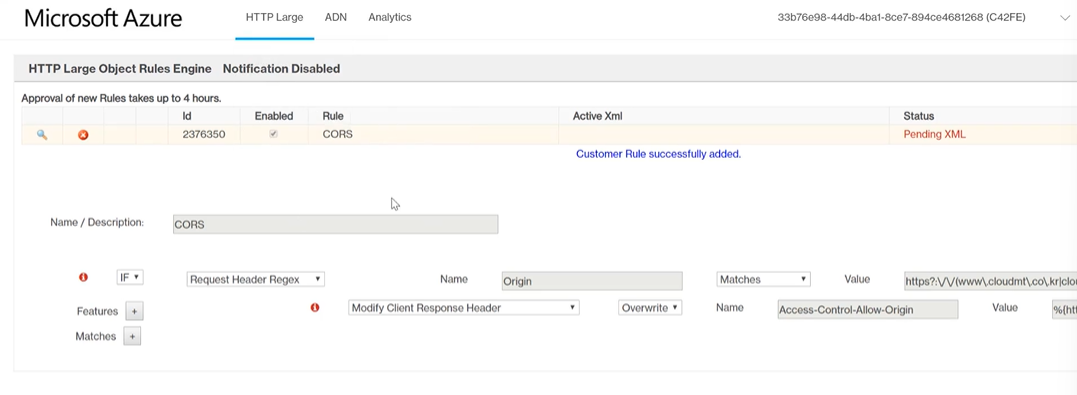Click the magnifier icon for CORS rule
This screenshot has height=395, width=1077.
[x=42, y=135]
